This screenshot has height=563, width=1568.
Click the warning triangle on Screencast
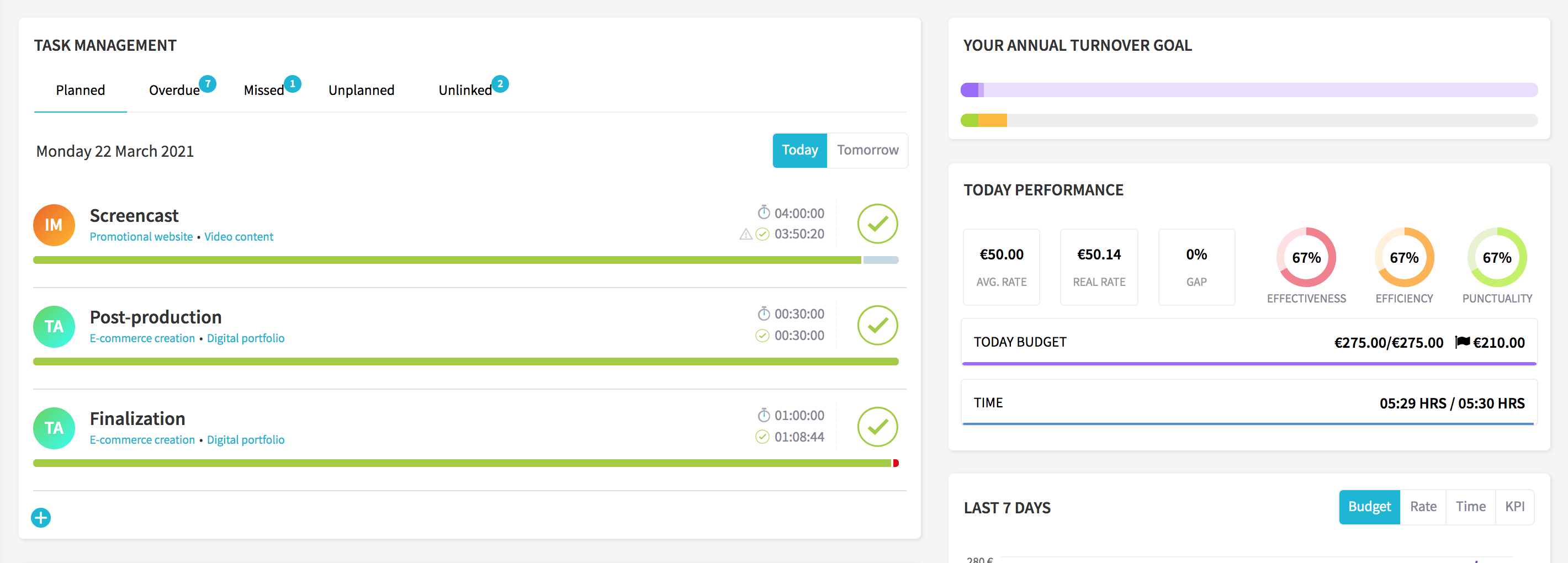[x=746, y=235]
